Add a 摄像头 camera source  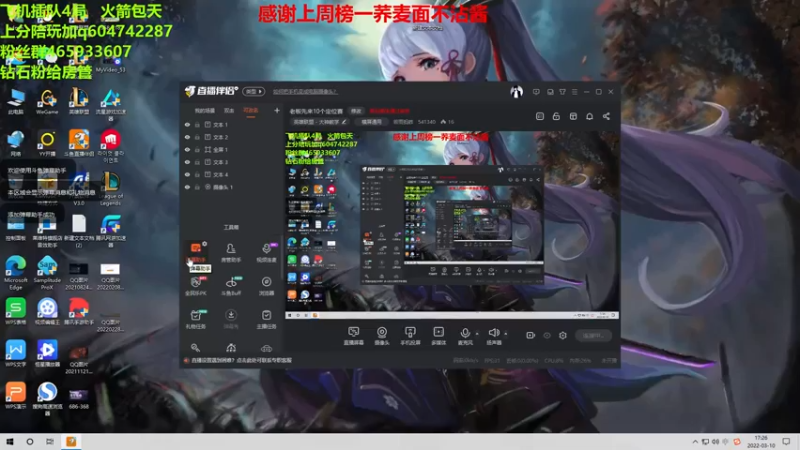point(382,336)
